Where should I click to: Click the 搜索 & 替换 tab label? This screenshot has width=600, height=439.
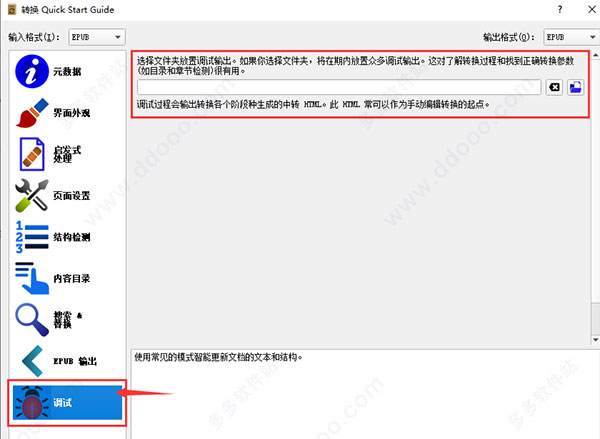68,320
